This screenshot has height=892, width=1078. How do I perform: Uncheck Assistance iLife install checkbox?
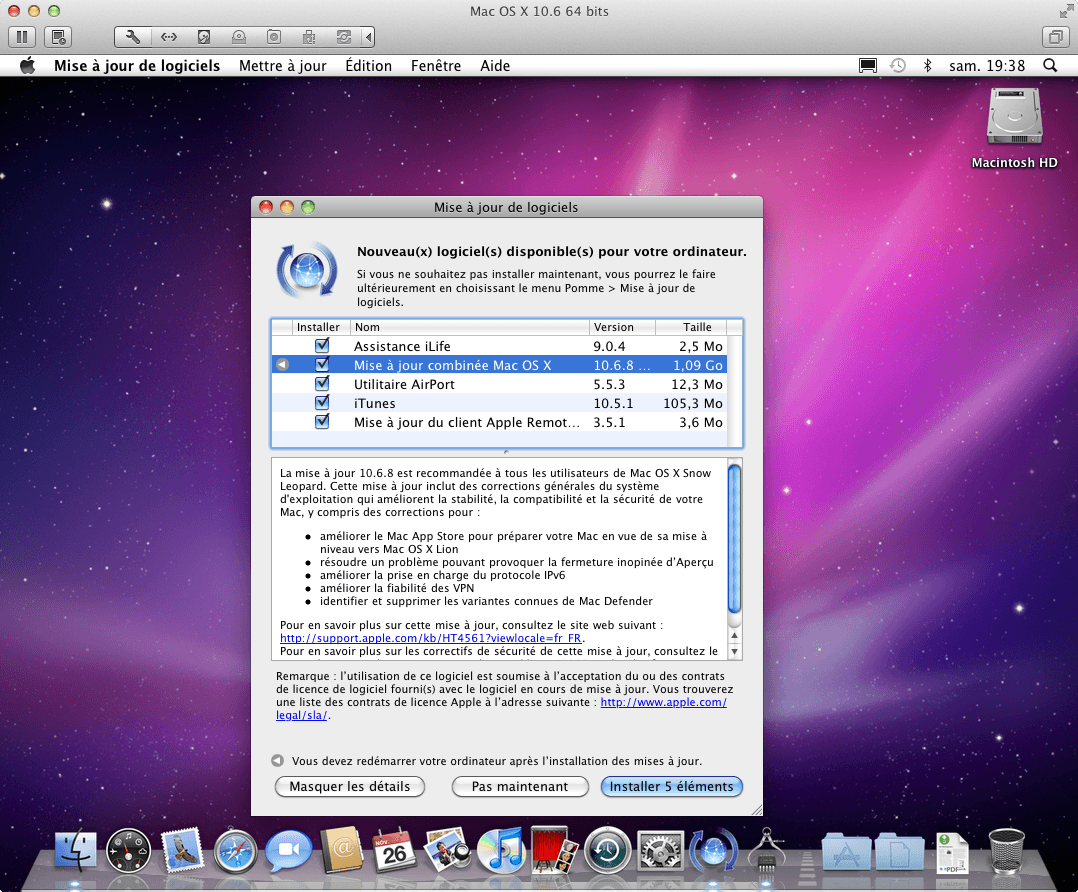coord(322,345)
